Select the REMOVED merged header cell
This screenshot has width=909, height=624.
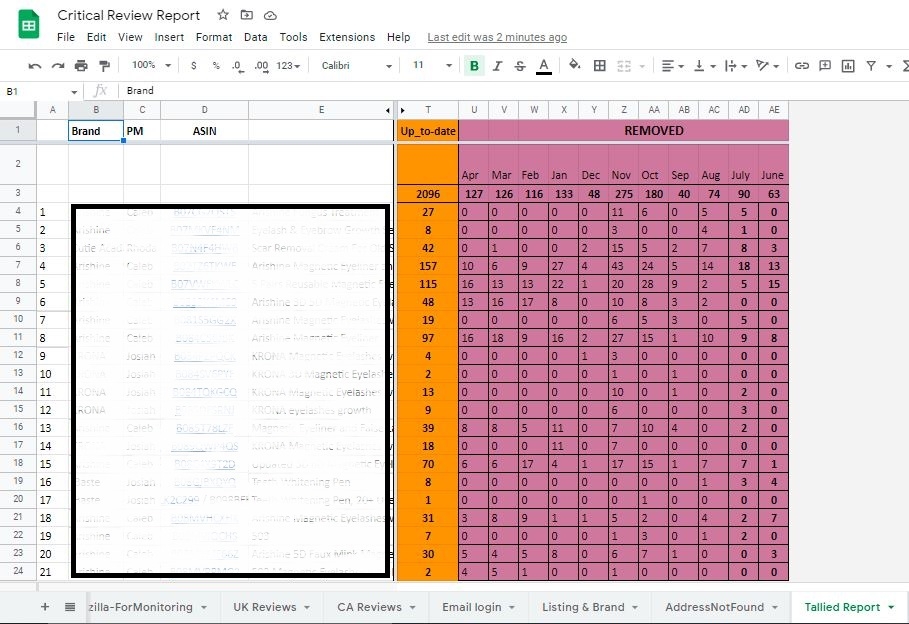(x=653, y=131)
